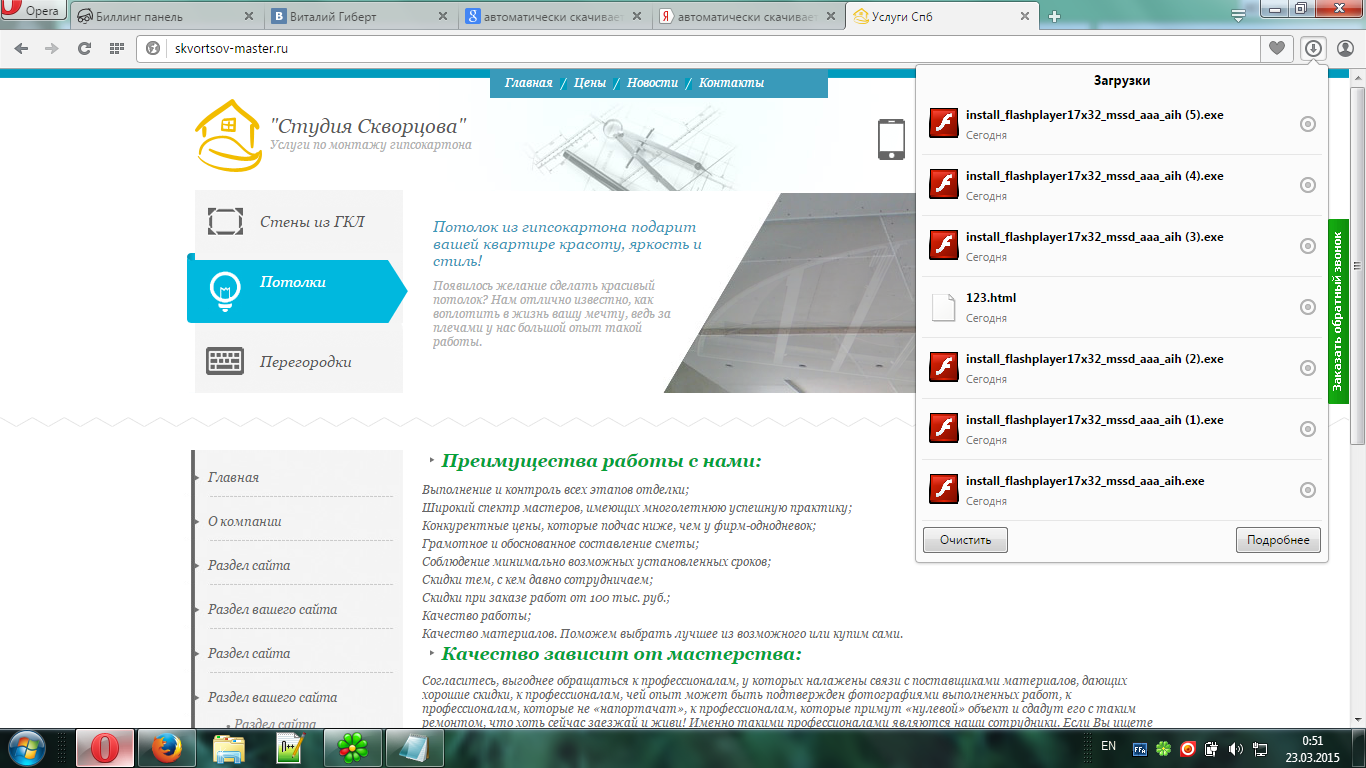
Task: Show install_flashplayer (5).exe in folder
Action: click(x=1307, y=124)
